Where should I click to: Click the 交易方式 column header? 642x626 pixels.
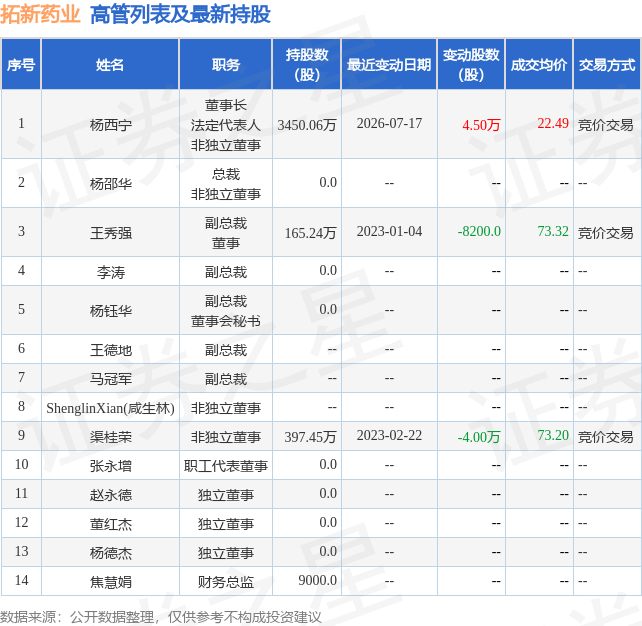[607, 65]
